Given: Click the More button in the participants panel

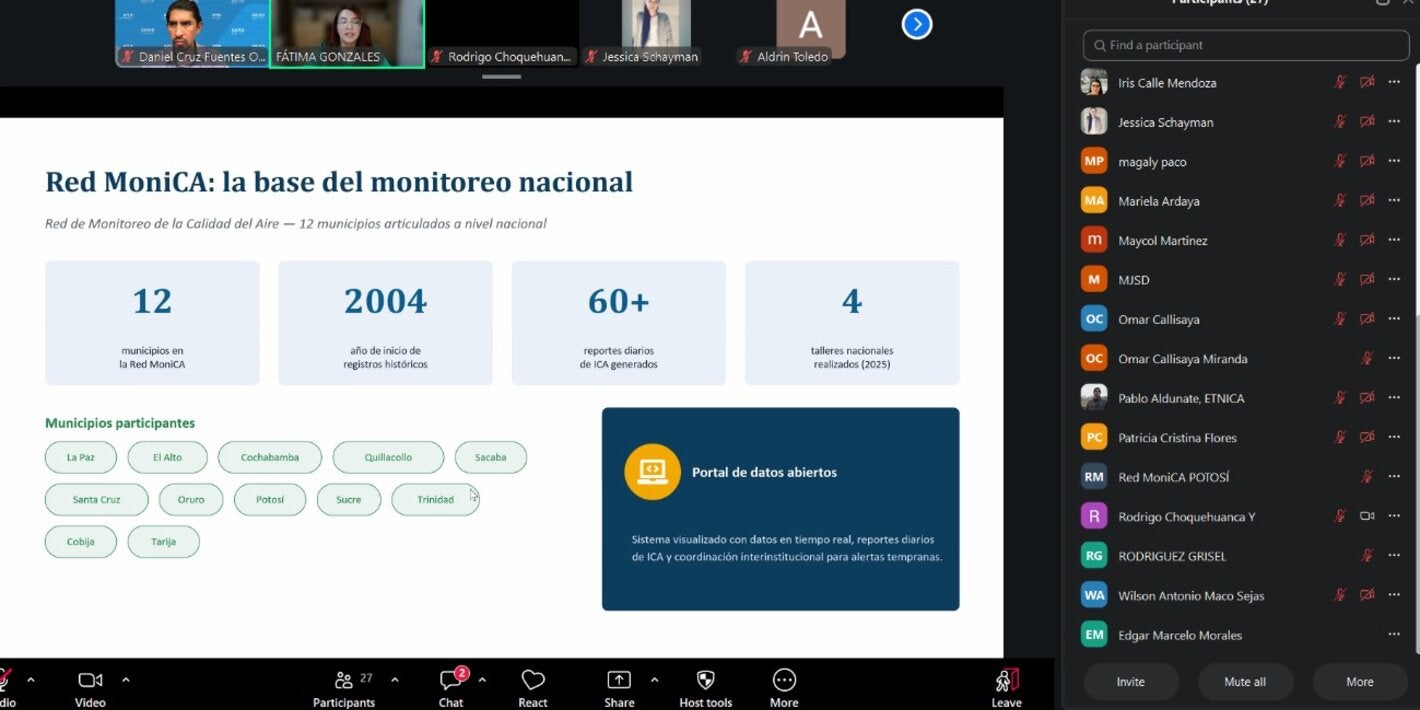Looking at the screenshot, I should click(x=1359, y=682).
